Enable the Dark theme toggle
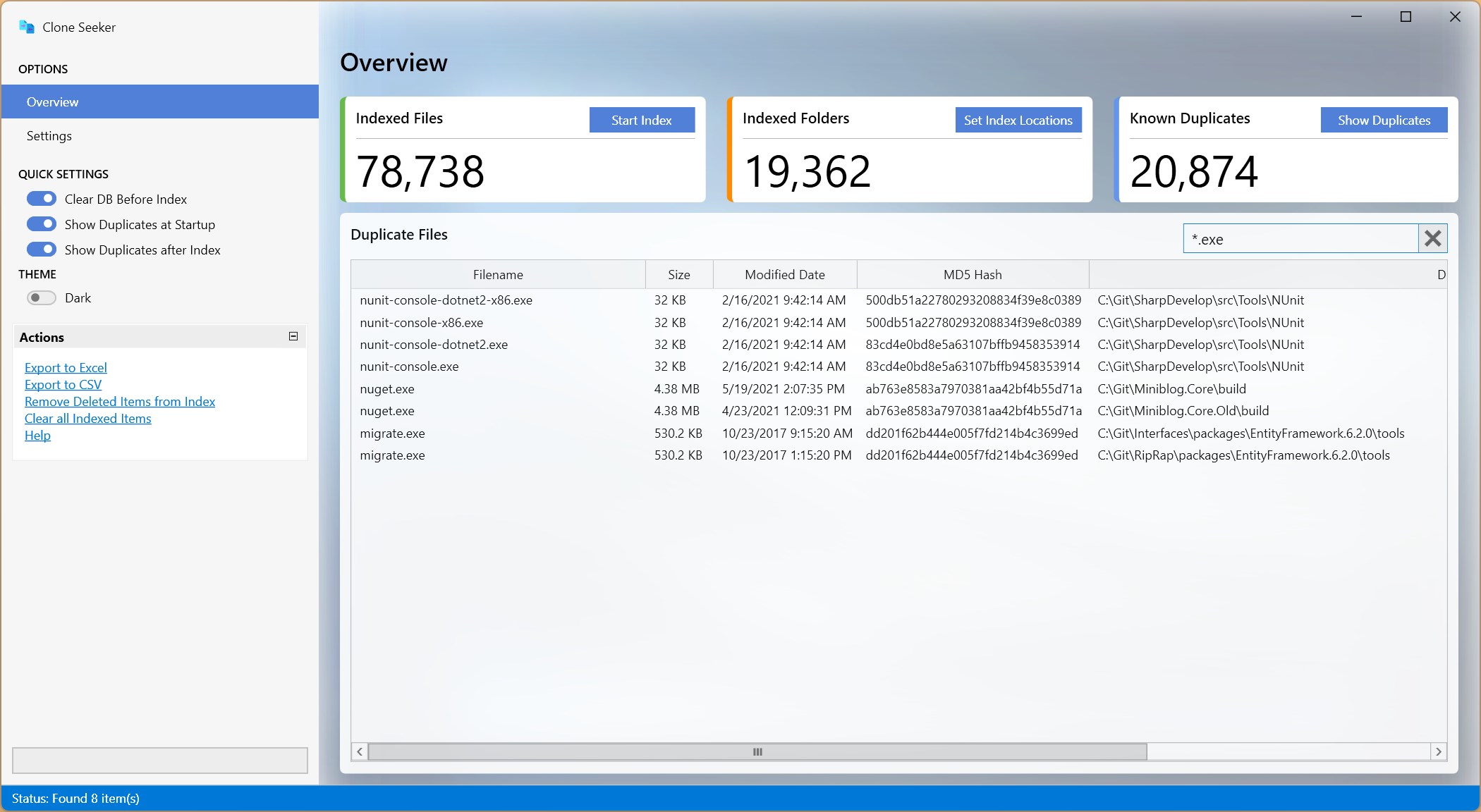This screenshot has width=1481, height=812. coord(42,297)
